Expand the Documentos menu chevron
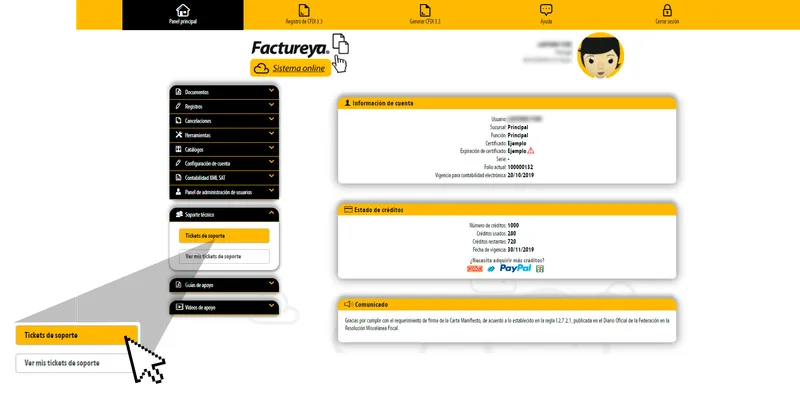Screen dimensions: 800x393 (271, 90)
